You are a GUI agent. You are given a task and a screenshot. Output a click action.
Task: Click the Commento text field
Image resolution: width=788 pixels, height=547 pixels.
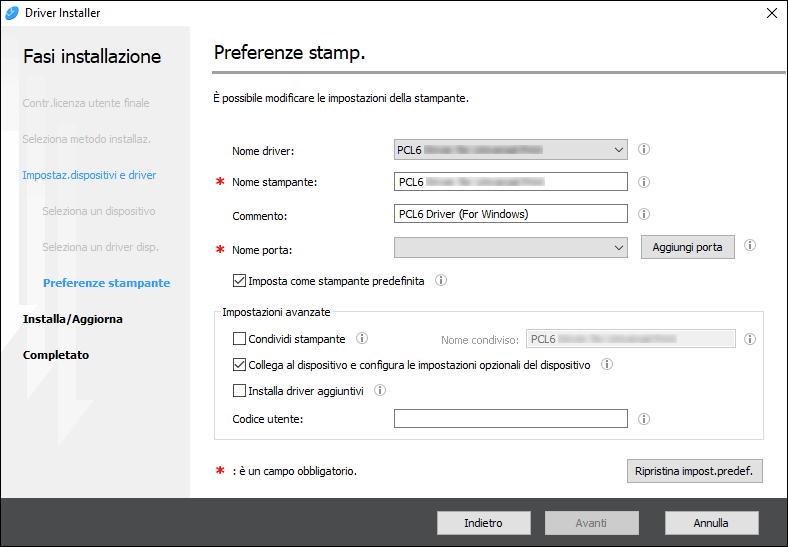tap(511, 214)
